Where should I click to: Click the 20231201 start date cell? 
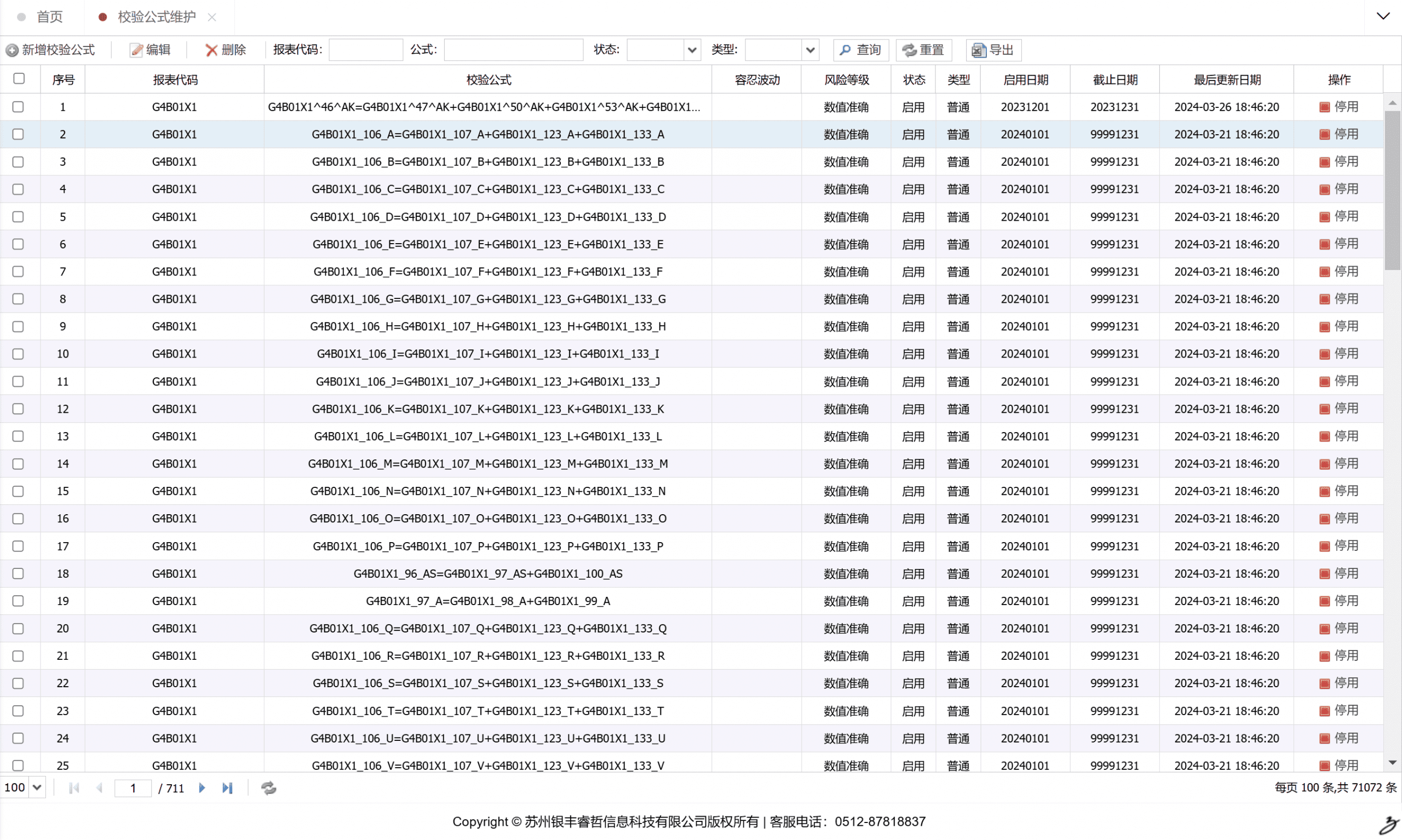[x=1025, y=107]
